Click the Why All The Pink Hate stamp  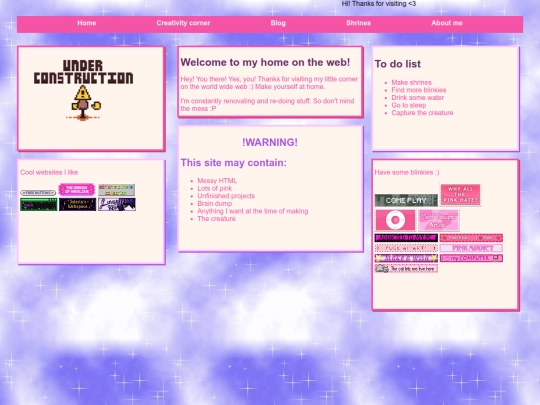click(460, 195)
